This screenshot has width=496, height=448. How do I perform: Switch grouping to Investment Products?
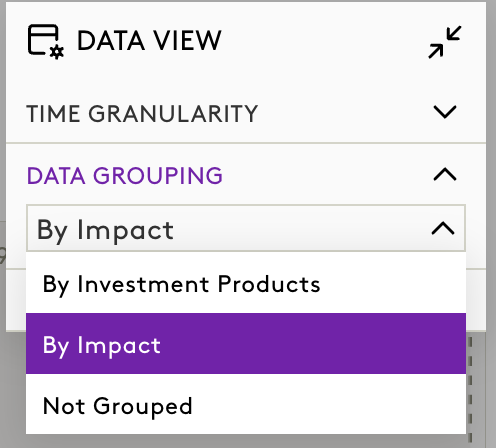click(x=246, y=283)
